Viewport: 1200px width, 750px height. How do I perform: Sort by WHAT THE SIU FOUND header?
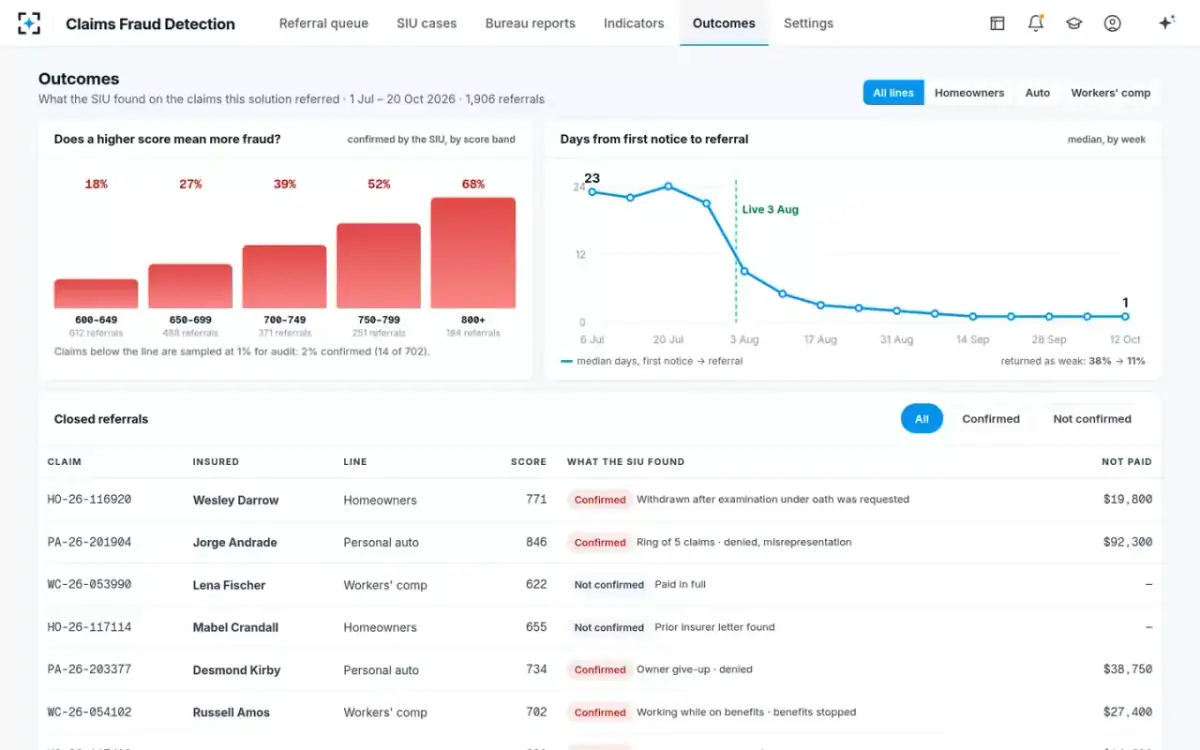tap(626, 462)
